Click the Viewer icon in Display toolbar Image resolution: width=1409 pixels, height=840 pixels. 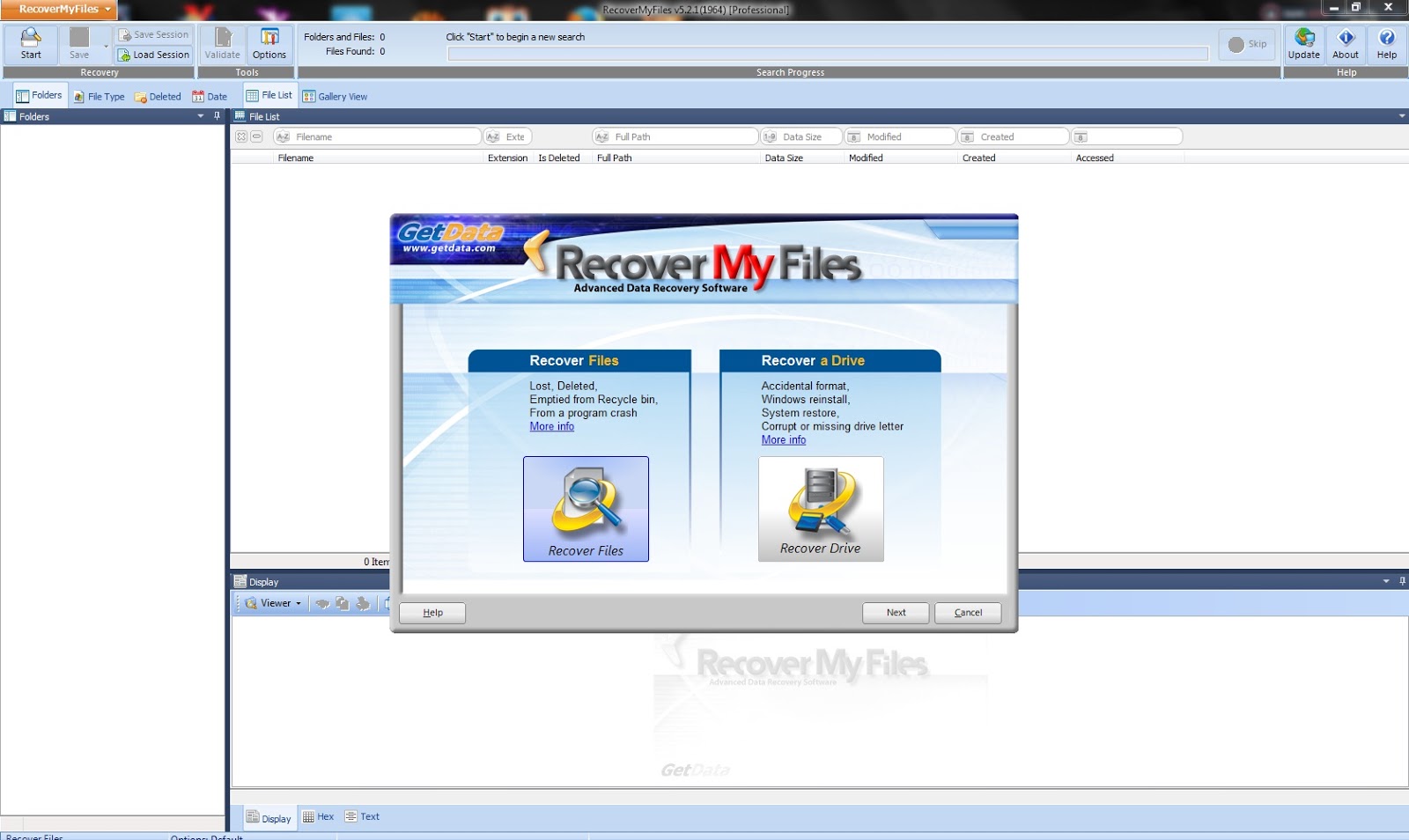[251, 603]
